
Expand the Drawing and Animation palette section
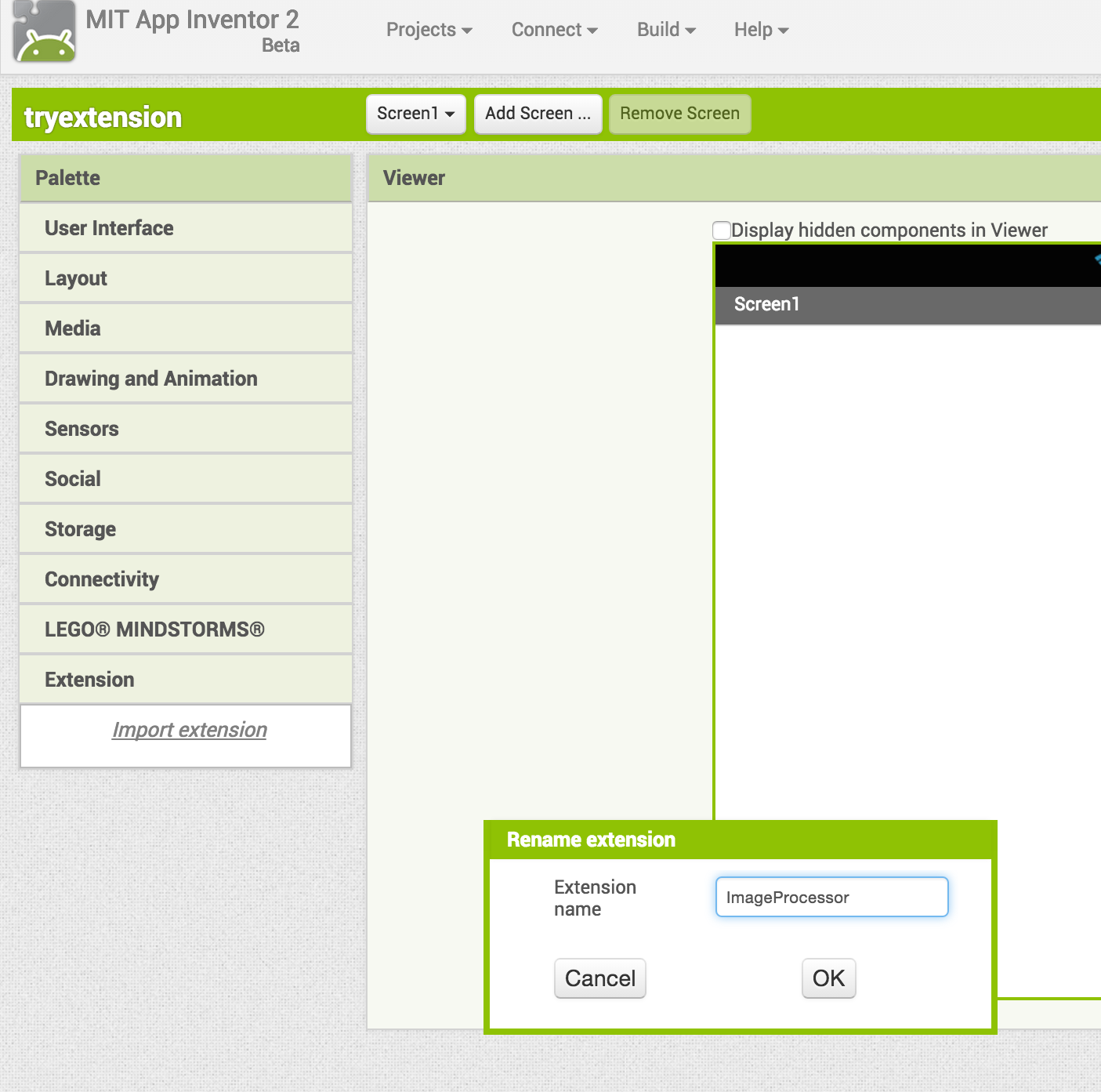[x=186, y=379]
